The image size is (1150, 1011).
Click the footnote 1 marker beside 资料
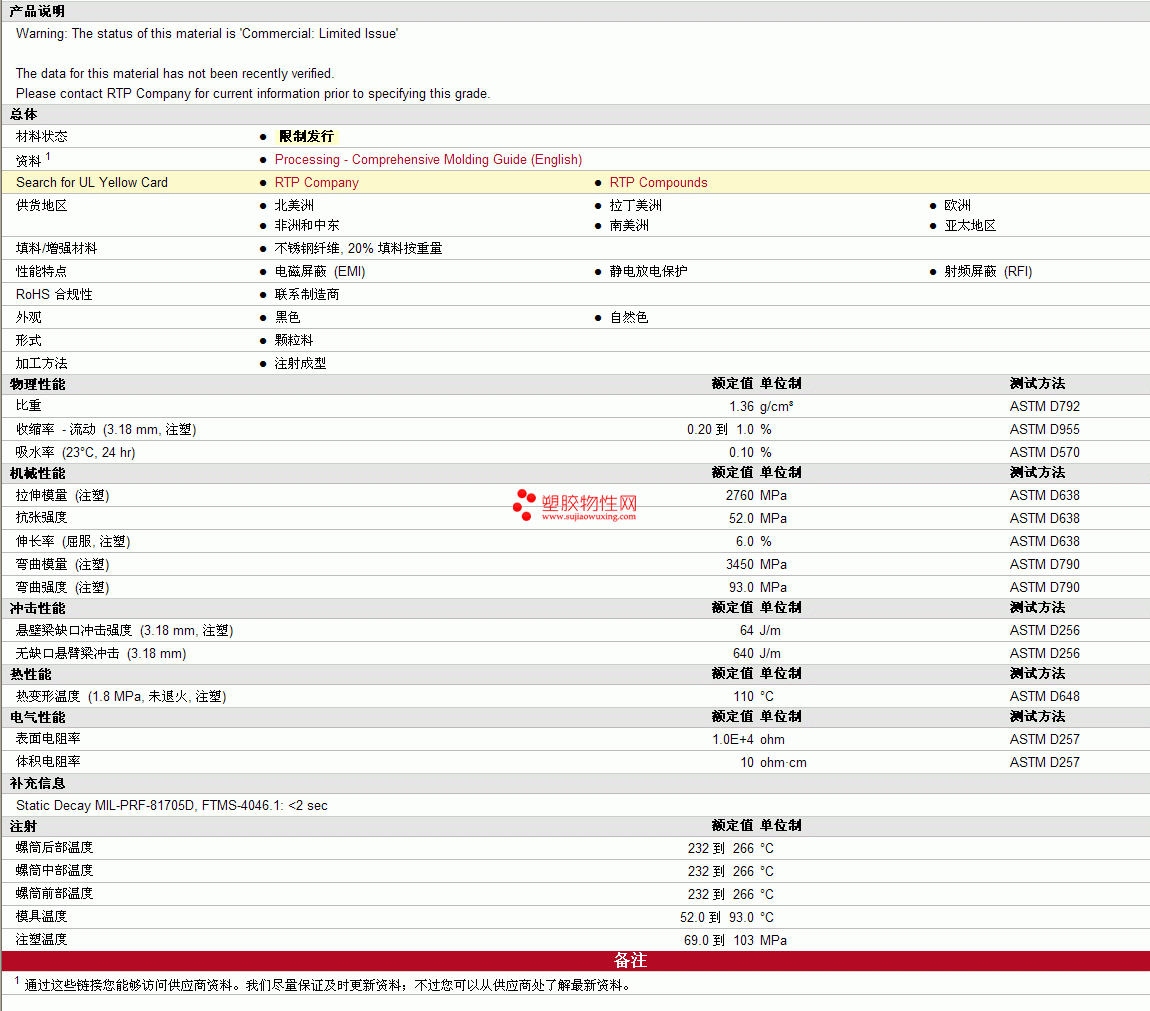48,156
